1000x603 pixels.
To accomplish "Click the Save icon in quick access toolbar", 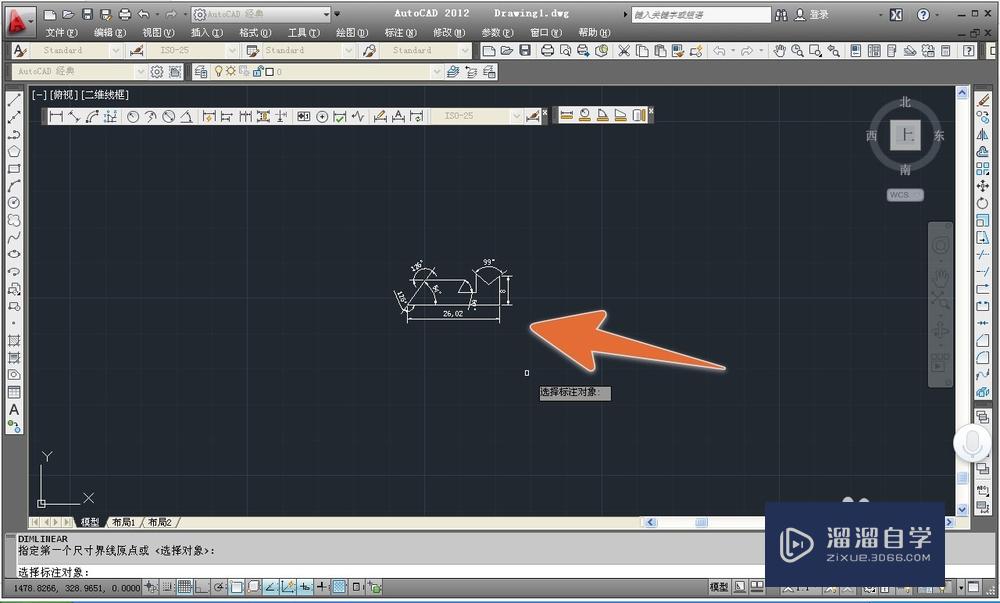I will 87,14.
